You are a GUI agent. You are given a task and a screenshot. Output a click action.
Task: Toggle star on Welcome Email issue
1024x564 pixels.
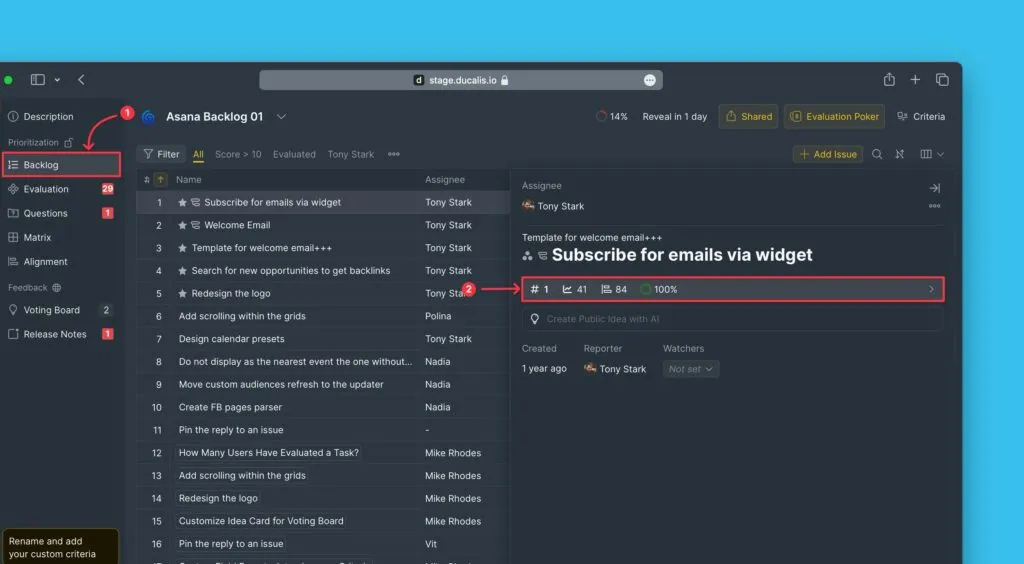(x=183, y=225)
